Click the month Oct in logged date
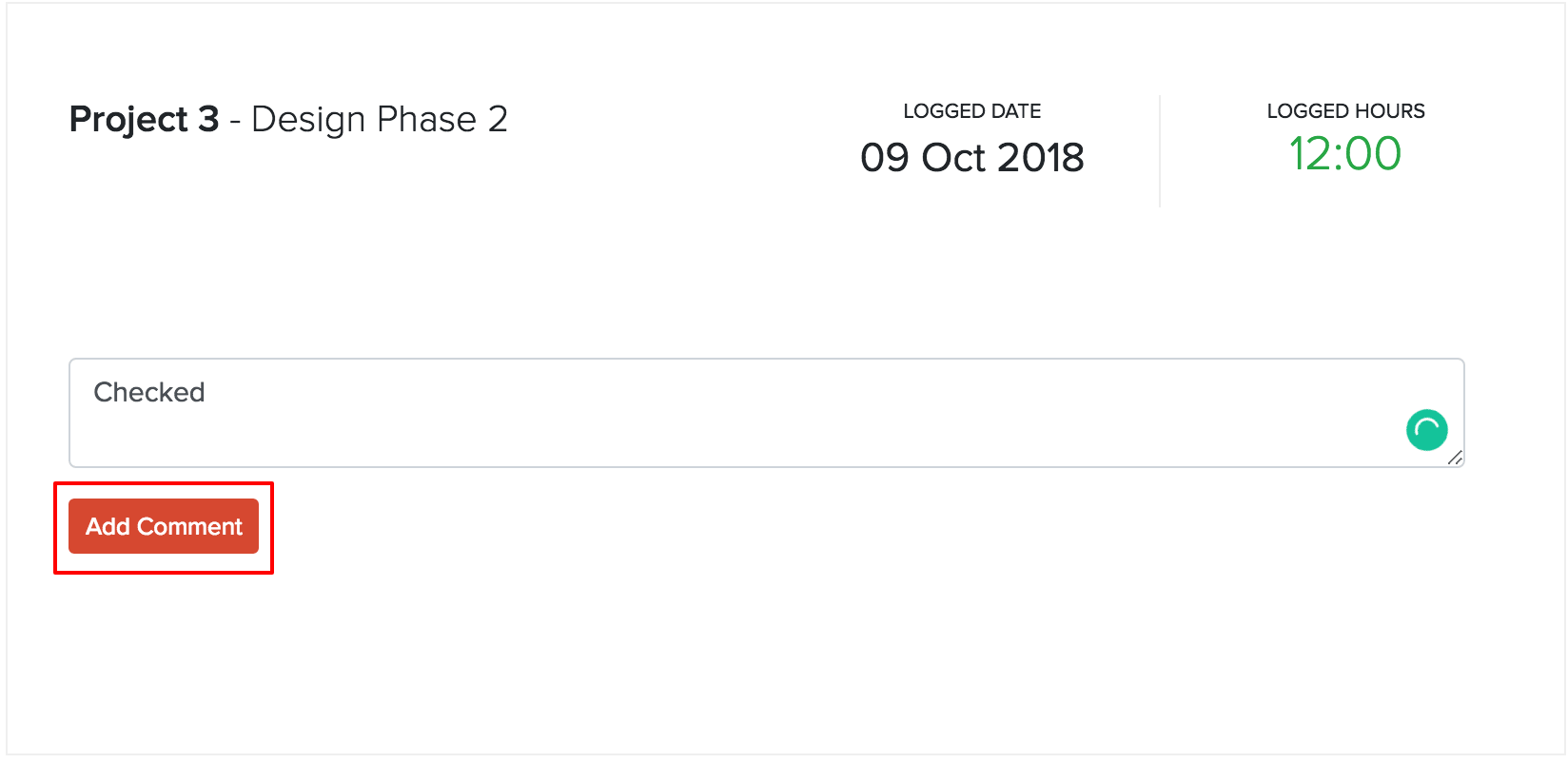The image size is (1568, 763). 953,158
